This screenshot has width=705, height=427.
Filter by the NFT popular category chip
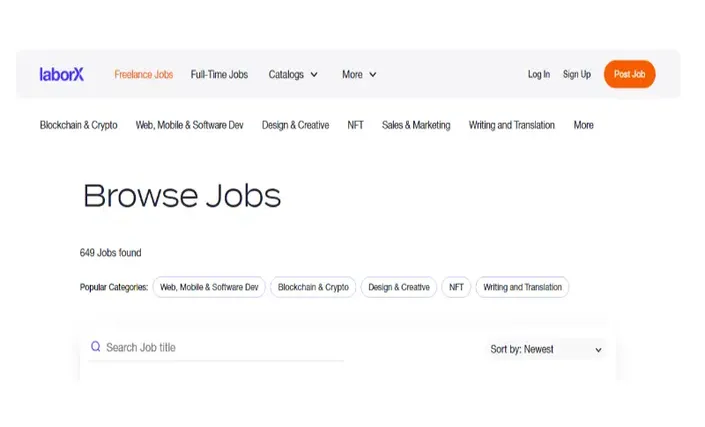(456, 287)
